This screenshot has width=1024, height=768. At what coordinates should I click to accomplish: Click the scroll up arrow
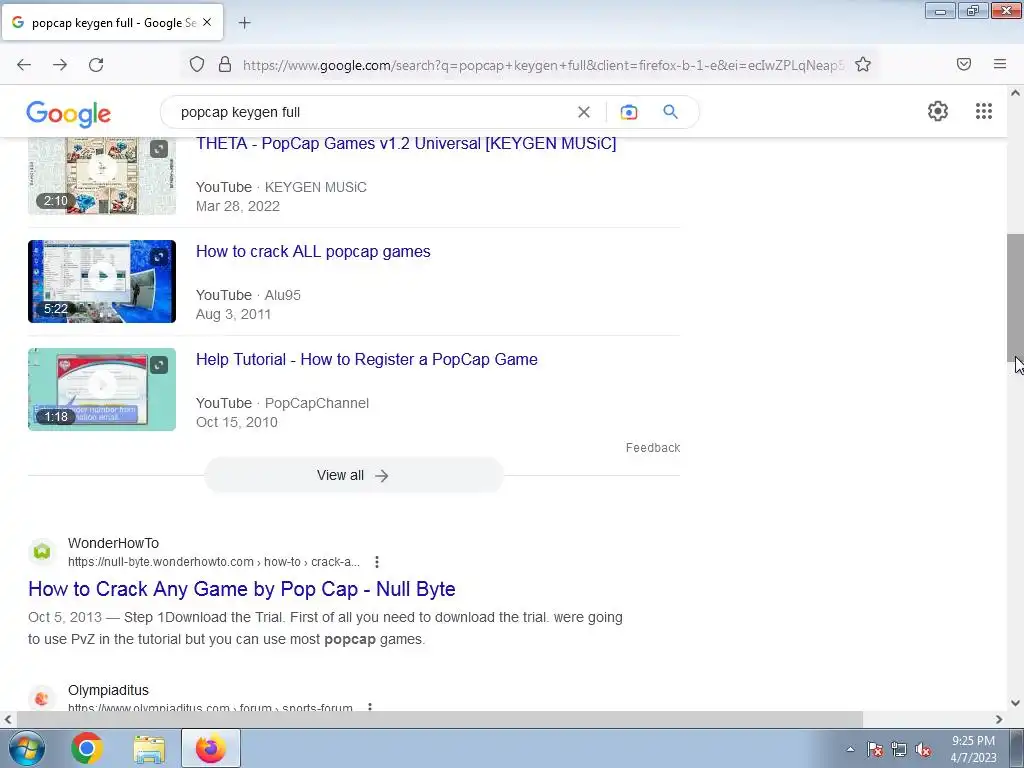(1015, 93)
